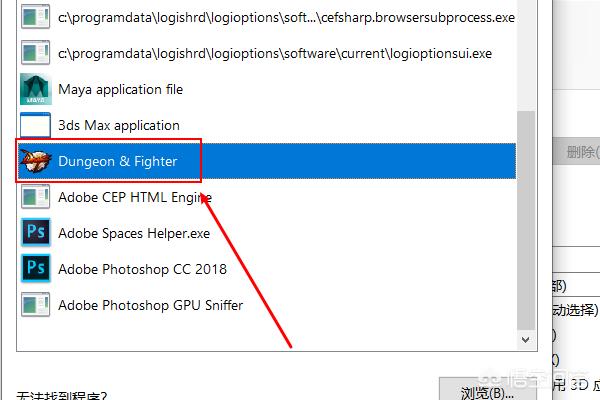
Task: Select the Dungeon & Fighter game icon
Action: [36, 161]
